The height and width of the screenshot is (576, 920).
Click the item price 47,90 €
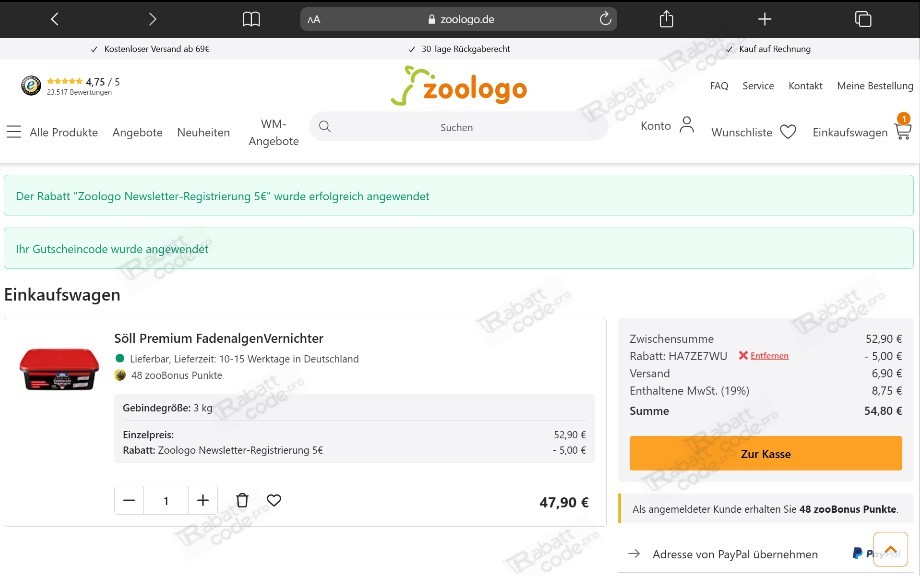(x=564, y=502)
